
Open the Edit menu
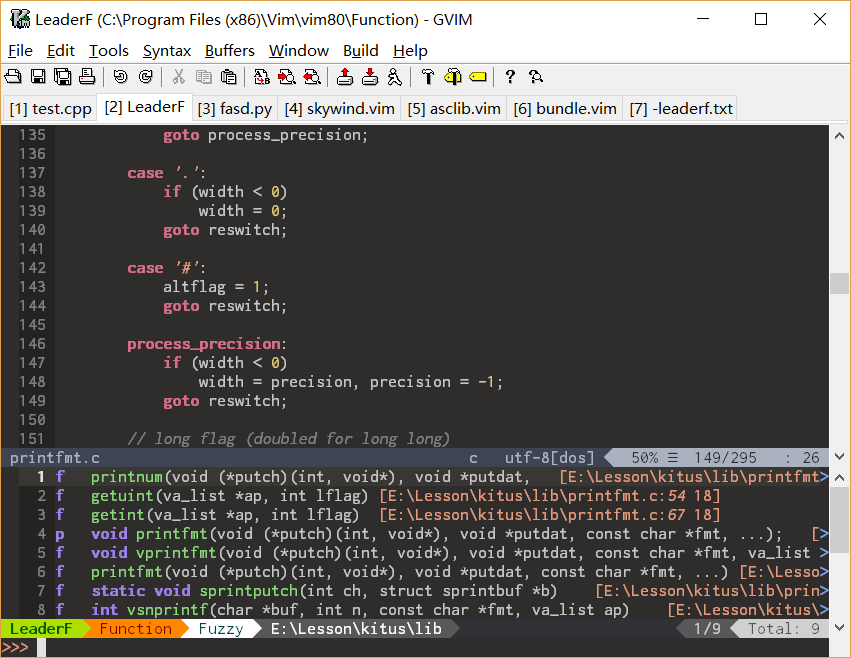pyautogui.click(x=61, y=50)
